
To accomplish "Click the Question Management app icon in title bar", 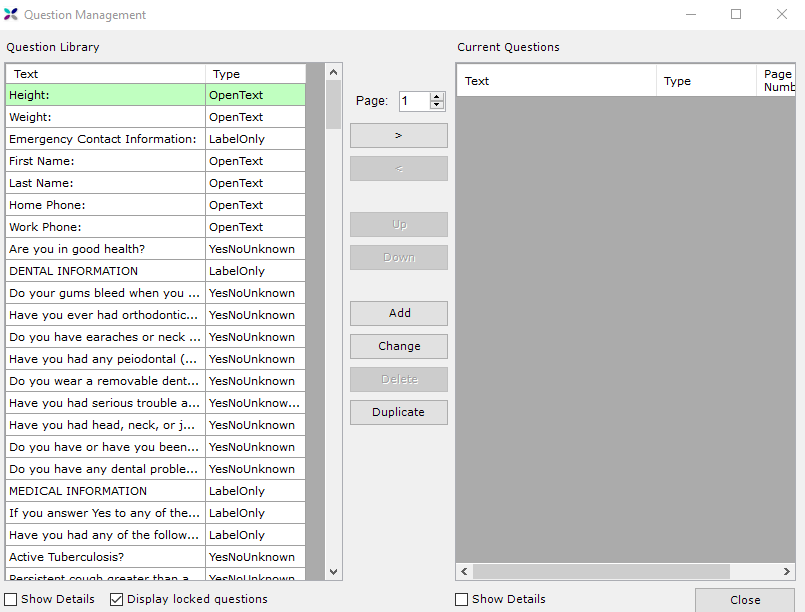I will [x=11, y=15].
